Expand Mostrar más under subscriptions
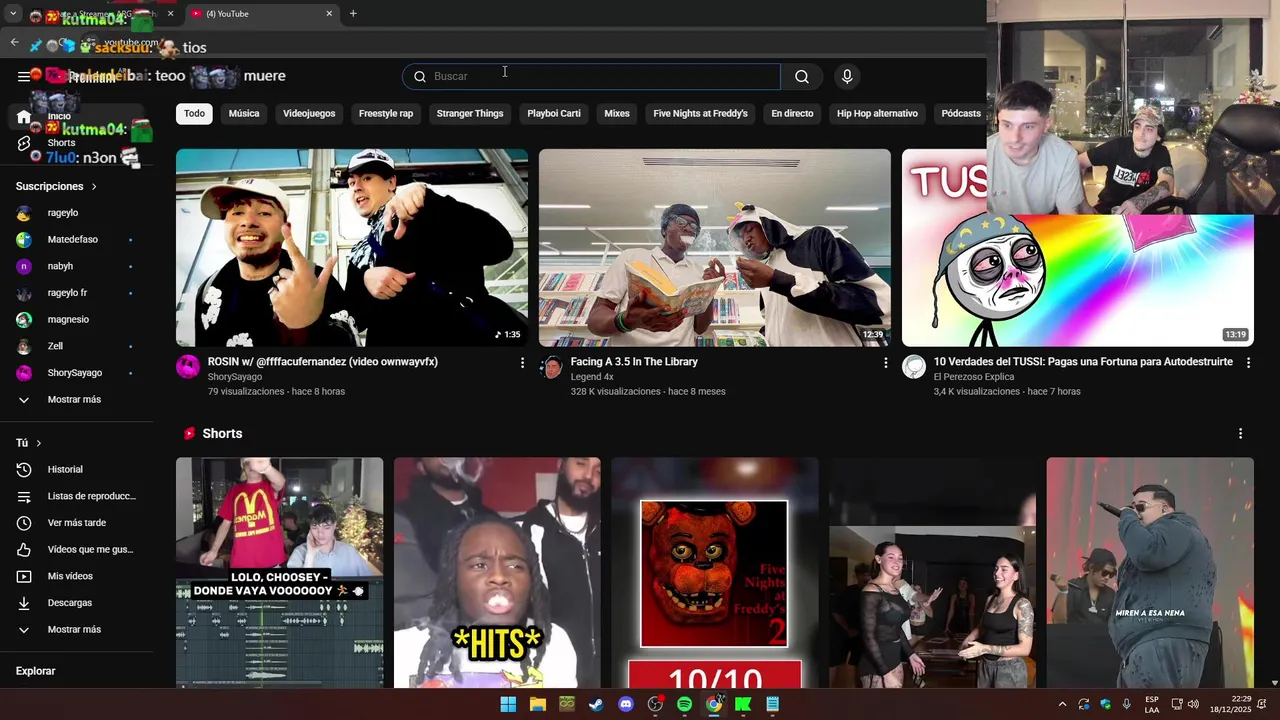Image resolution: width=1280 pixels, height=720 pixels. tap(76, 400)
